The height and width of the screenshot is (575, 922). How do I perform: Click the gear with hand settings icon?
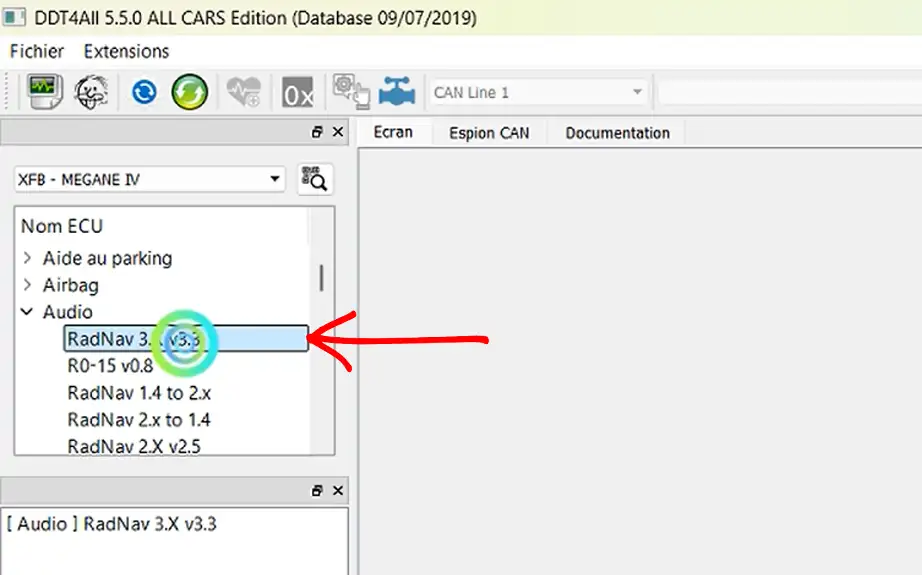coord(351,91)
